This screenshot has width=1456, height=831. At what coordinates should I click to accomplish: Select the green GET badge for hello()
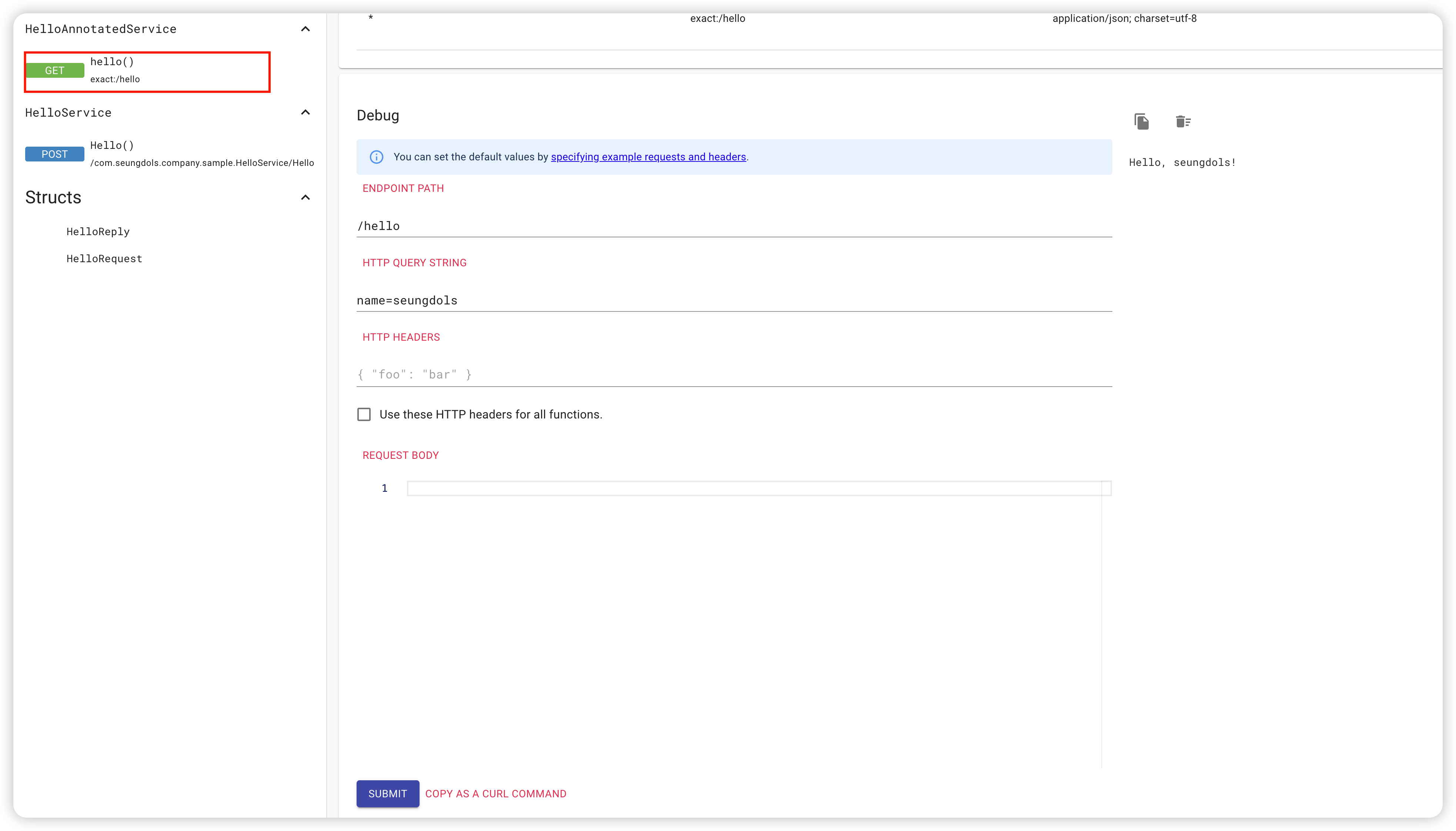[55, 70]
